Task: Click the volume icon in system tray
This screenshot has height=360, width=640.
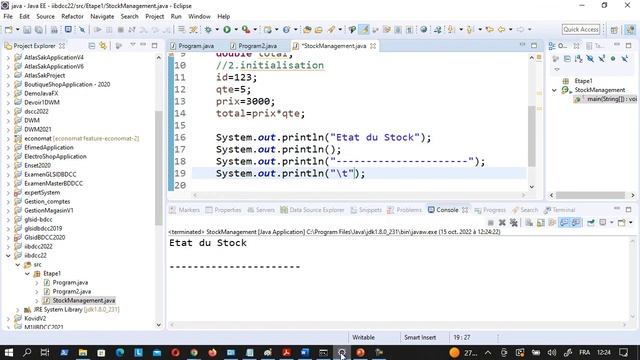Action: click(x=552, y=352)
